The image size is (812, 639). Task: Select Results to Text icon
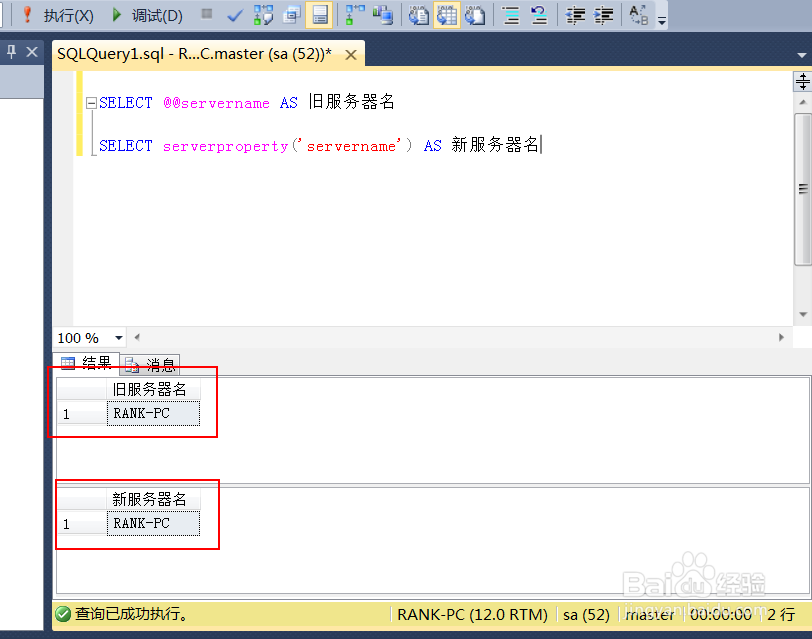(418, 15)
